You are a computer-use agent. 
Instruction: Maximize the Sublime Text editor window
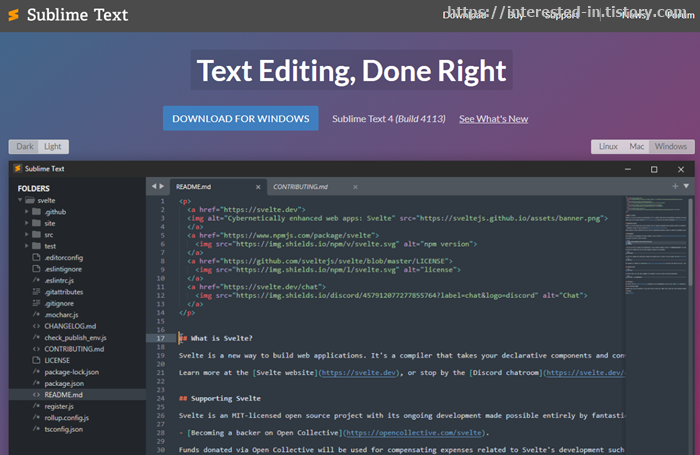pos(654,169)
